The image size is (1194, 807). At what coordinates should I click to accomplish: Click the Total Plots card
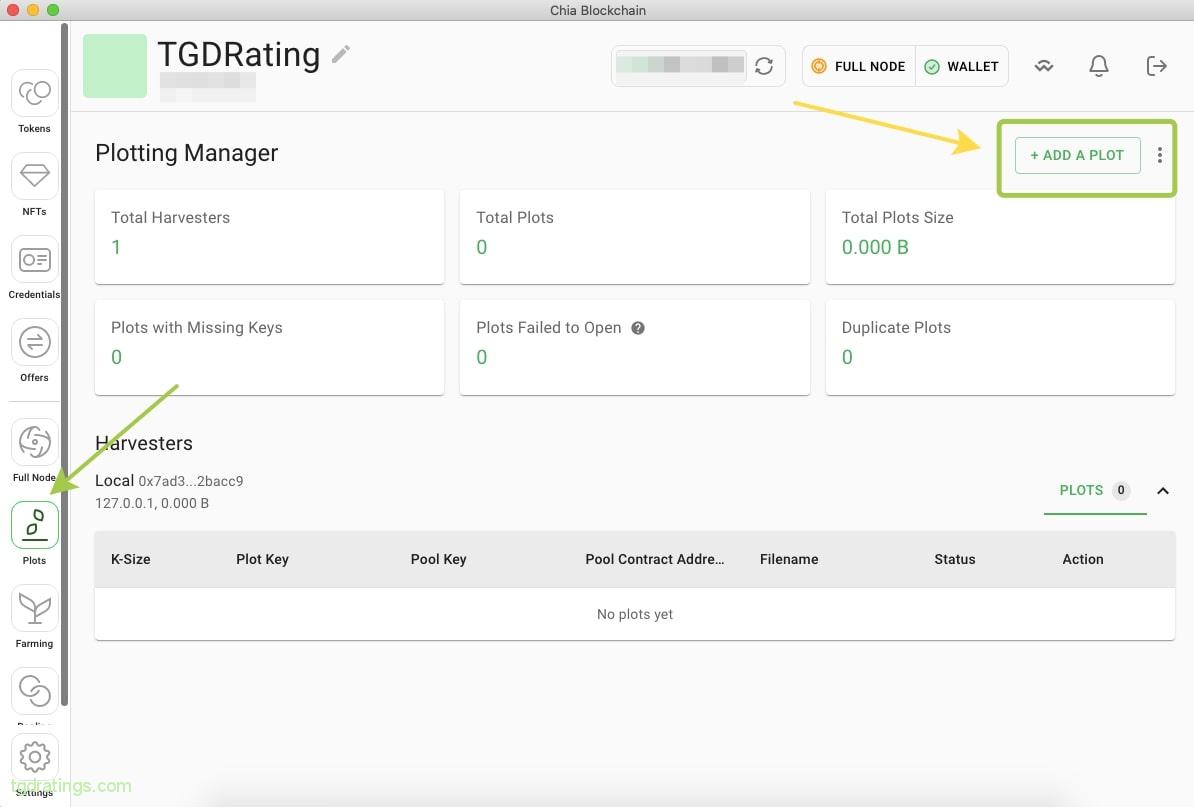coord(634,236)
